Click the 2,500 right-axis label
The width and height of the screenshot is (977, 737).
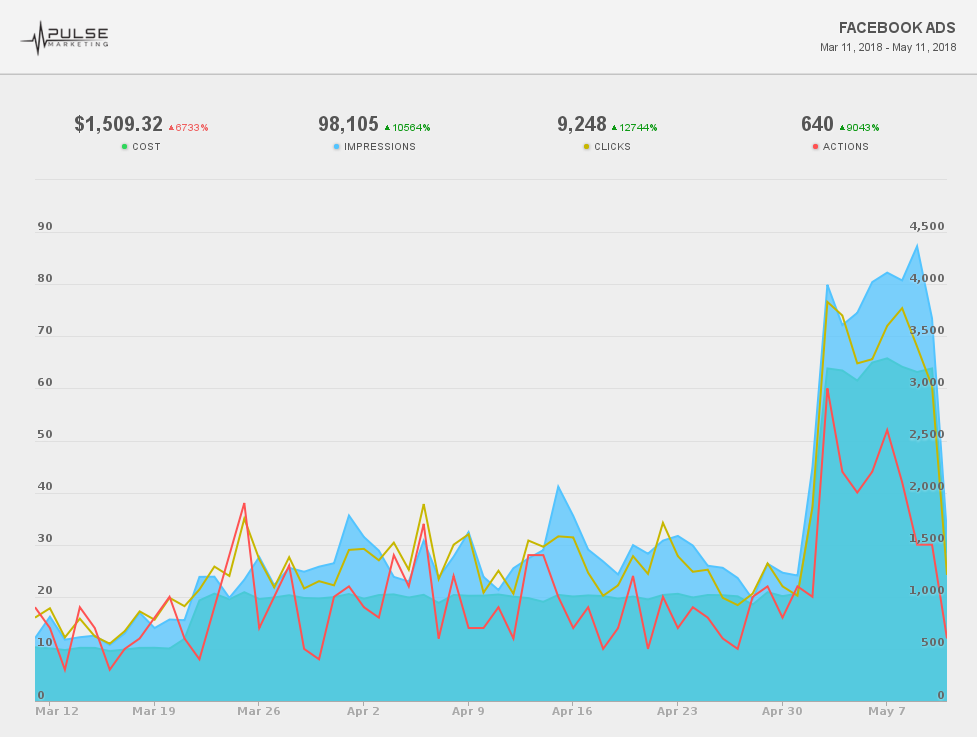click(x=927, y=435)
